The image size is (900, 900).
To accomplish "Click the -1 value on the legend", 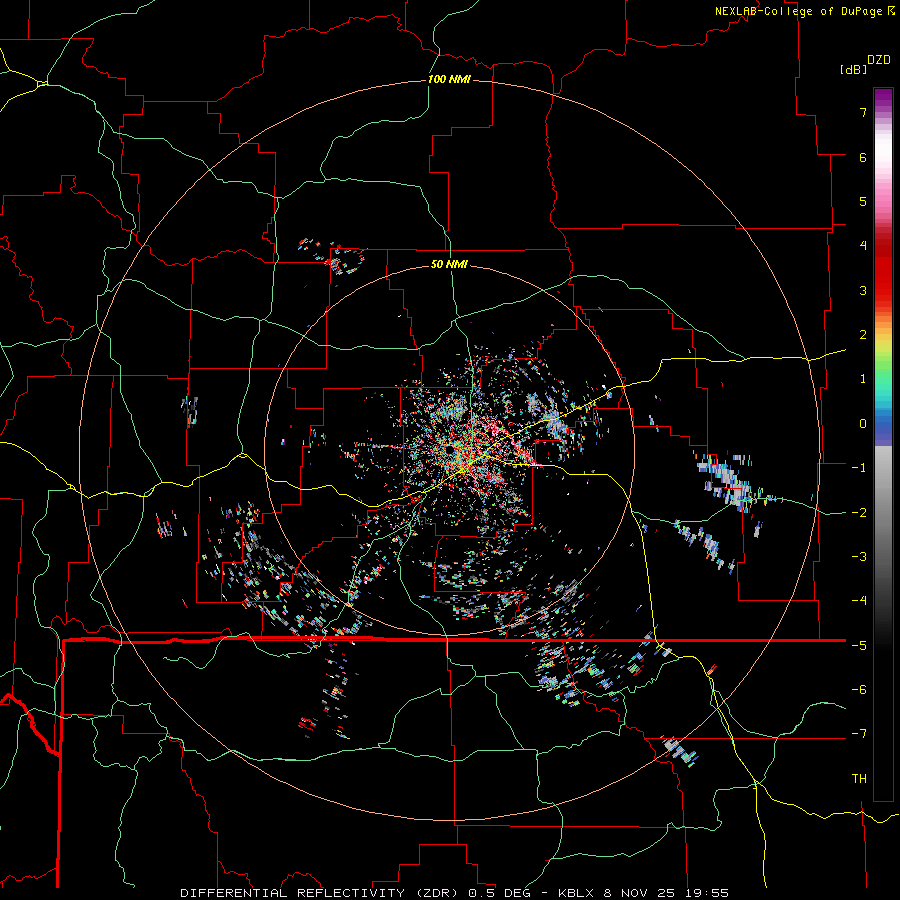I will pos(859,468).
